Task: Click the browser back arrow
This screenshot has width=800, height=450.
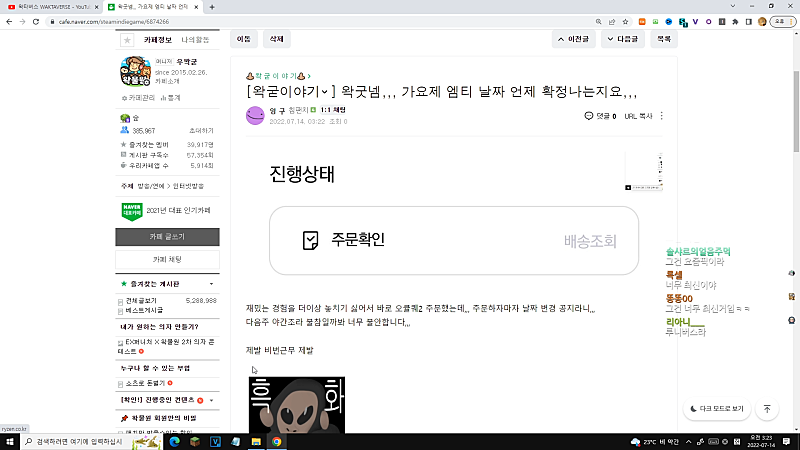Action: point(9,22)
